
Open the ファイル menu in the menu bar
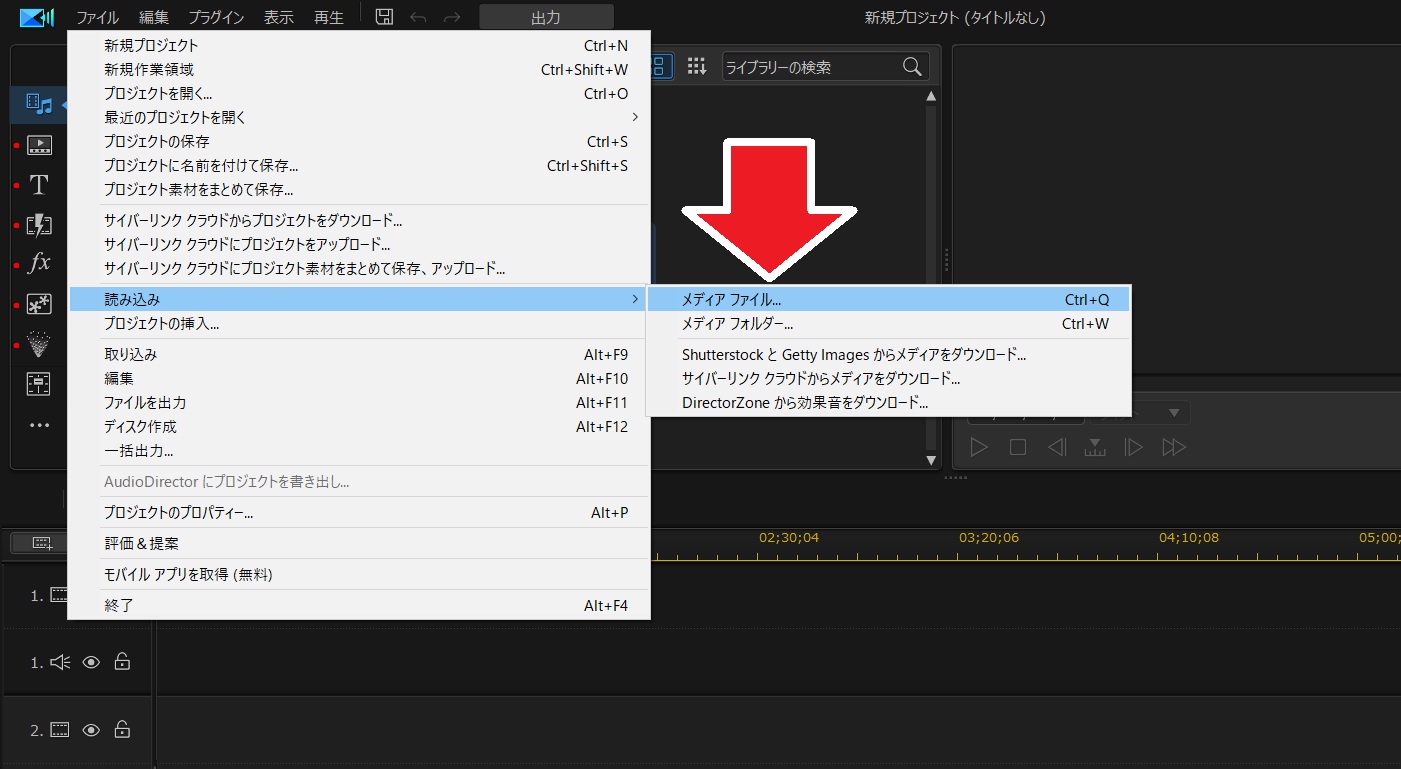tap(98, 17)
